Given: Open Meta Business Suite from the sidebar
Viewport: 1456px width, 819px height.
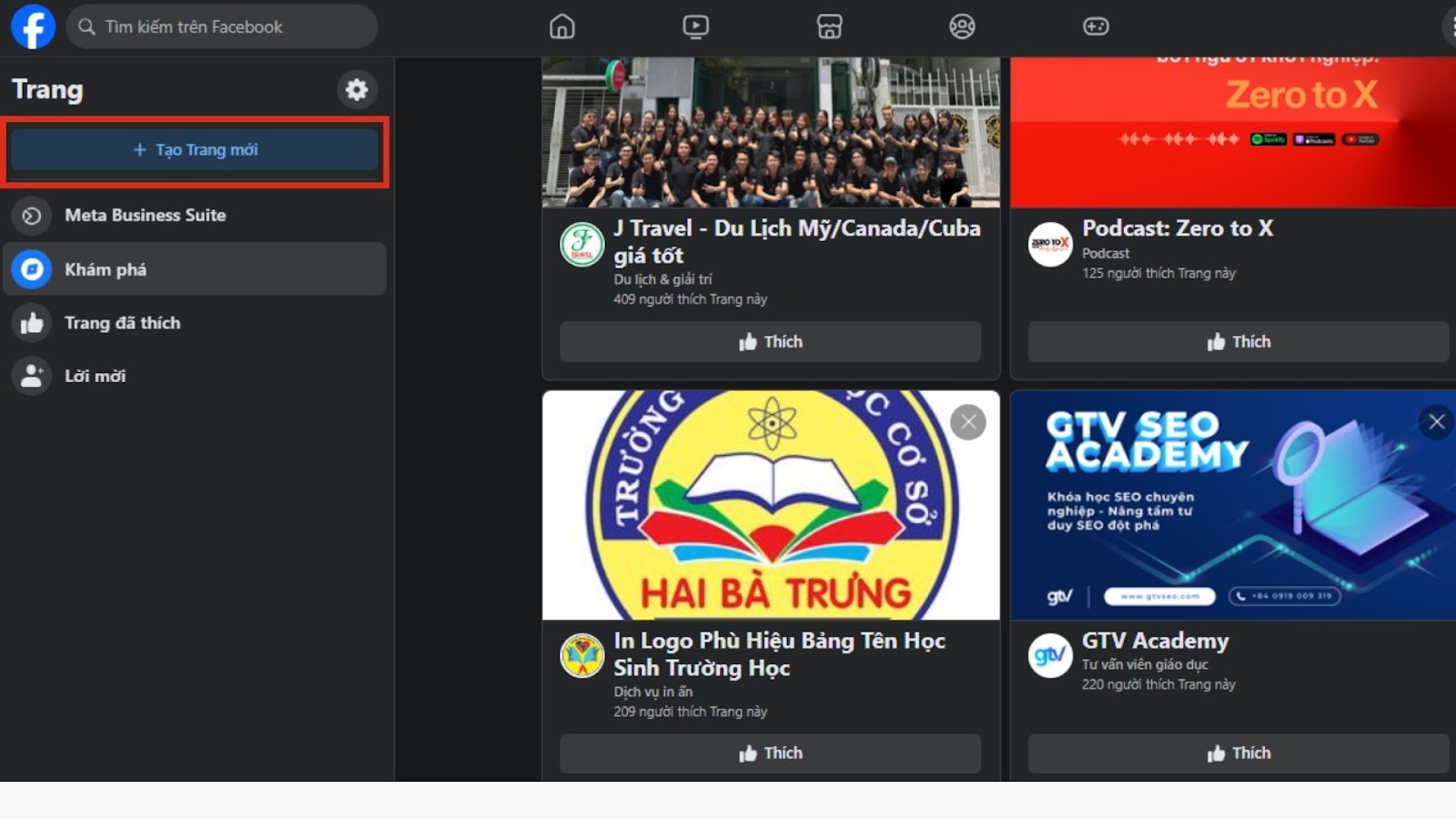Looking at the screenshot, I should (x=145, y=216).
